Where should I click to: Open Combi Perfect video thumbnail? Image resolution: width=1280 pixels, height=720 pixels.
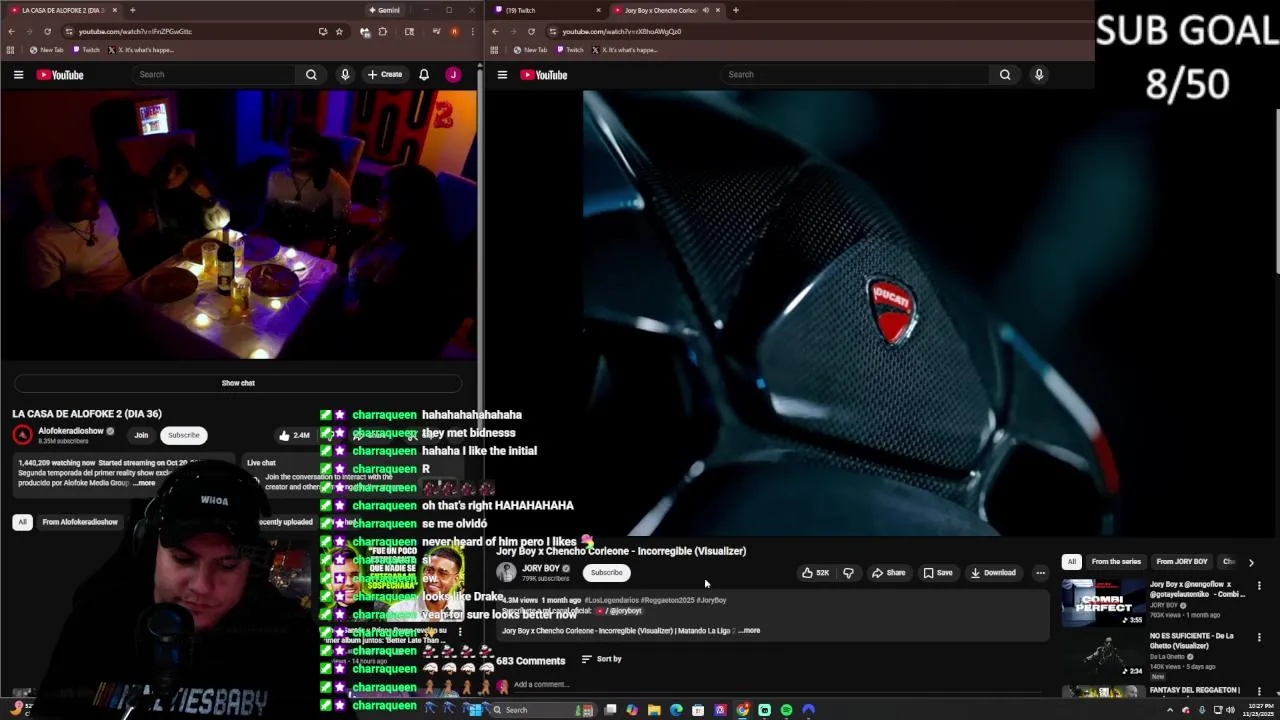(1103, 602)
